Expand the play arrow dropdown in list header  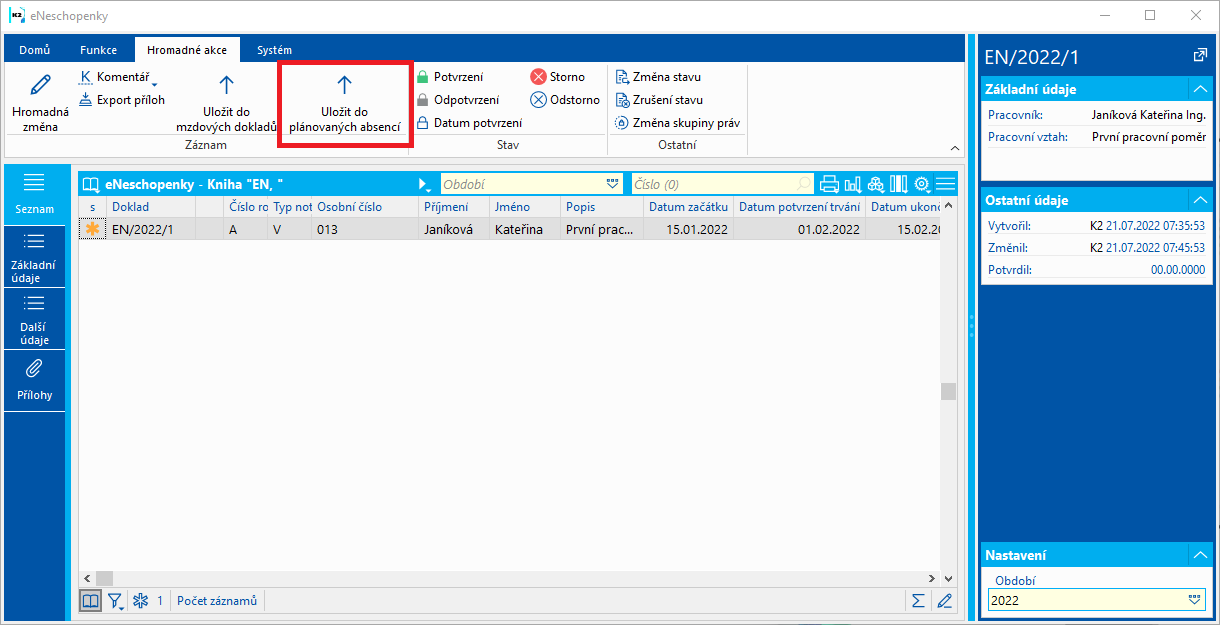(425, 185)
